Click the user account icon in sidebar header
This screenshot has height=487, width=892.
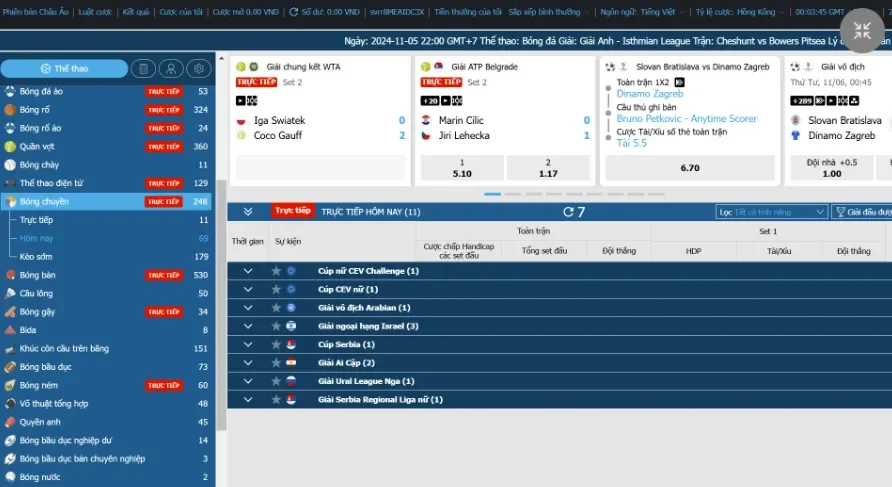click(171, 69)
